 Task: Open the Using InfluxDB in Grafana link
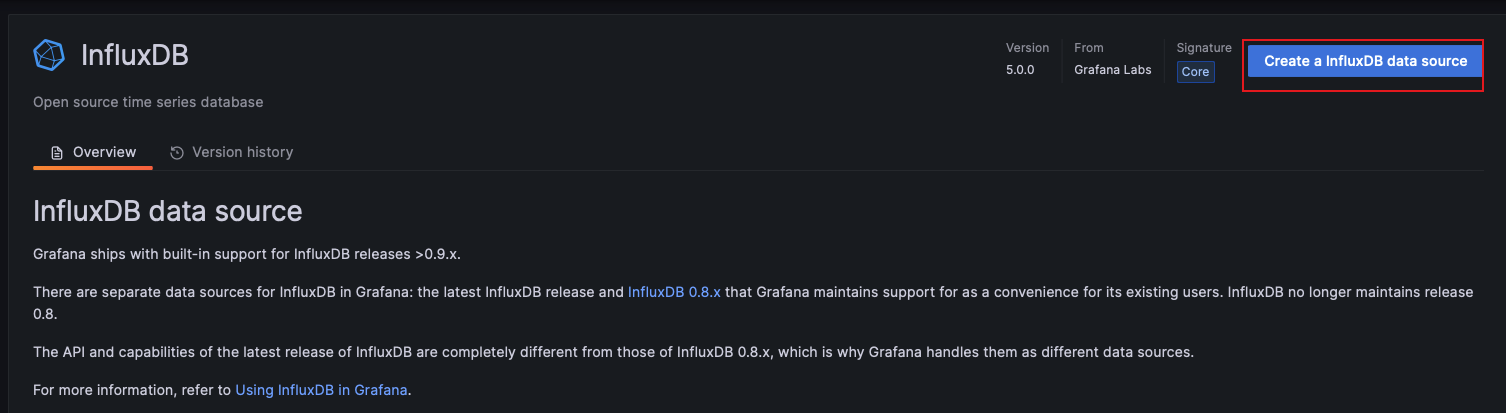pos(321,390)
